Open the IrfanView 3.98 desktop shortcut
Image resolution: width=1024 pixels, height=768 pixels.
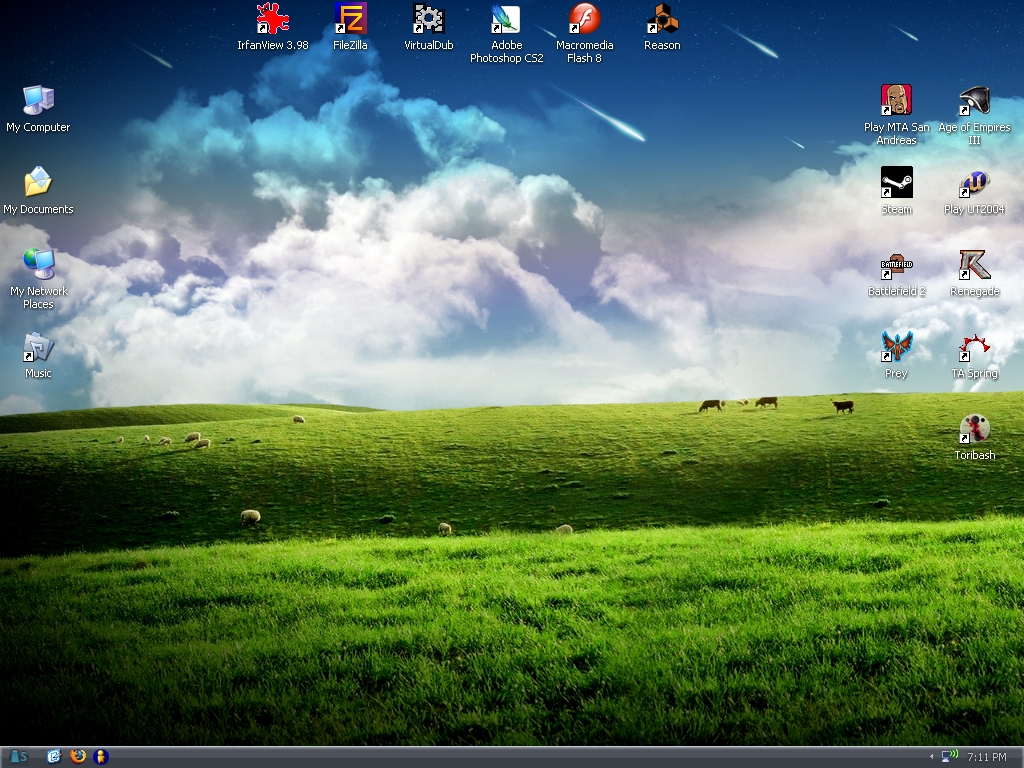[x=272, y=19]
